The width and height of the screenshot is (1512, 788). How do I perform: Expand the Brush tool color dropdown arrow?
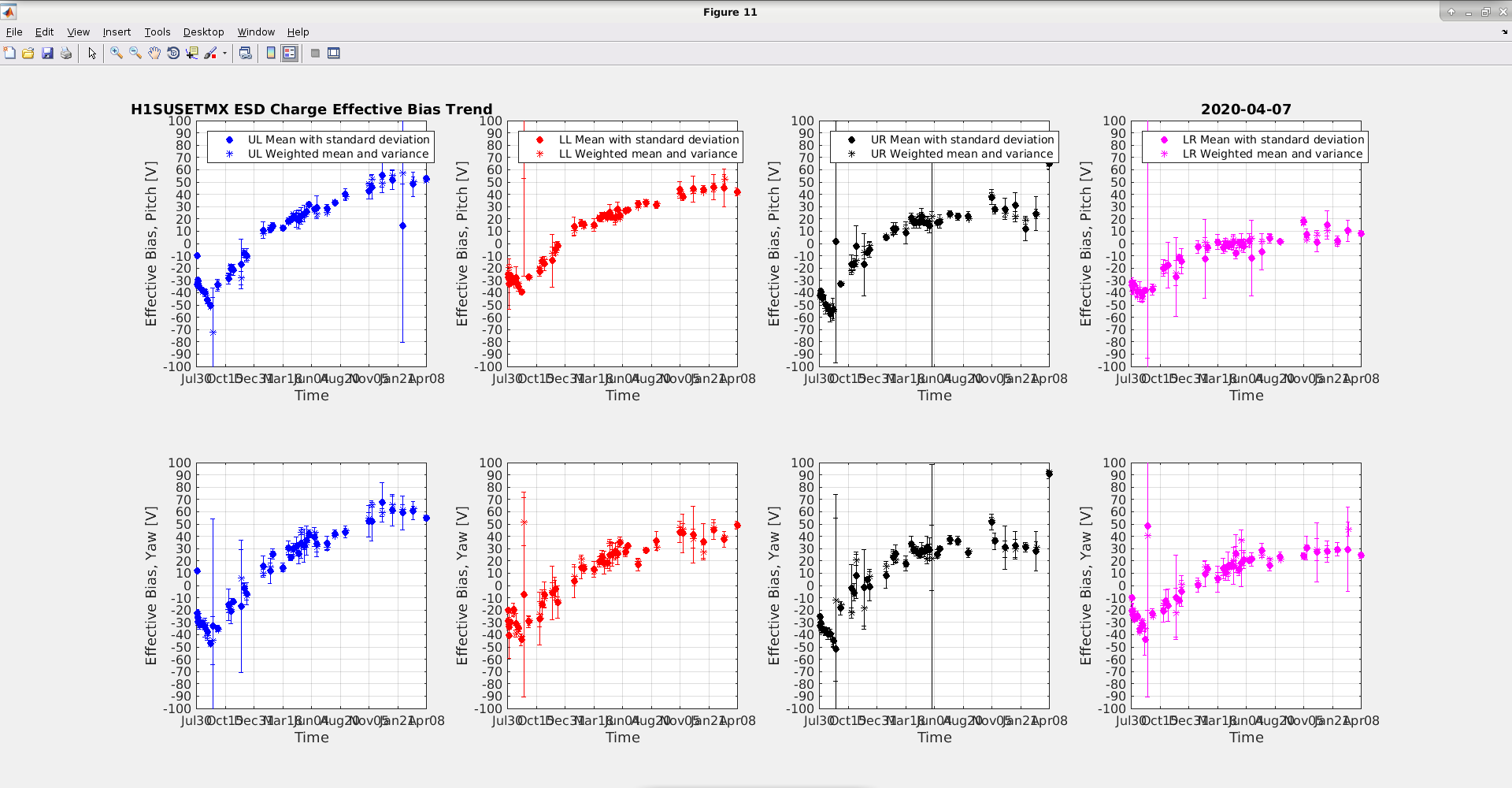pos(225,54)
